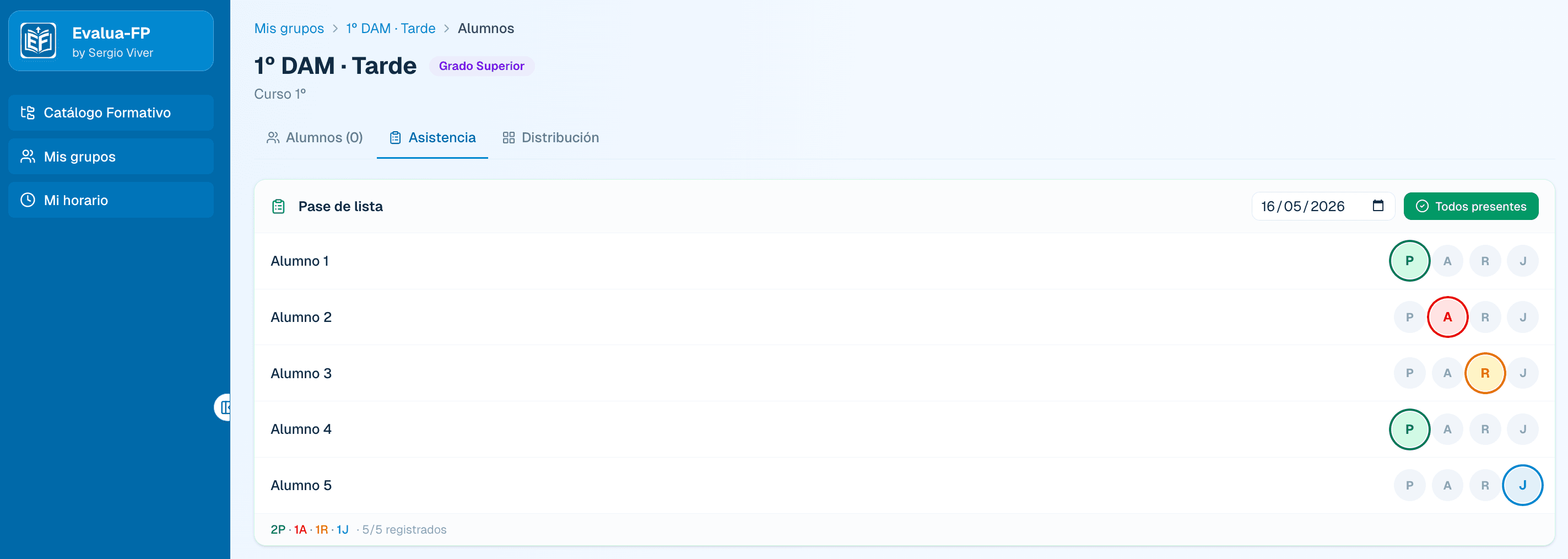Follow the 1º DAM · Tarde breadcrumb
This screenshot has width=1568, height=559.
tap(390, 29)
